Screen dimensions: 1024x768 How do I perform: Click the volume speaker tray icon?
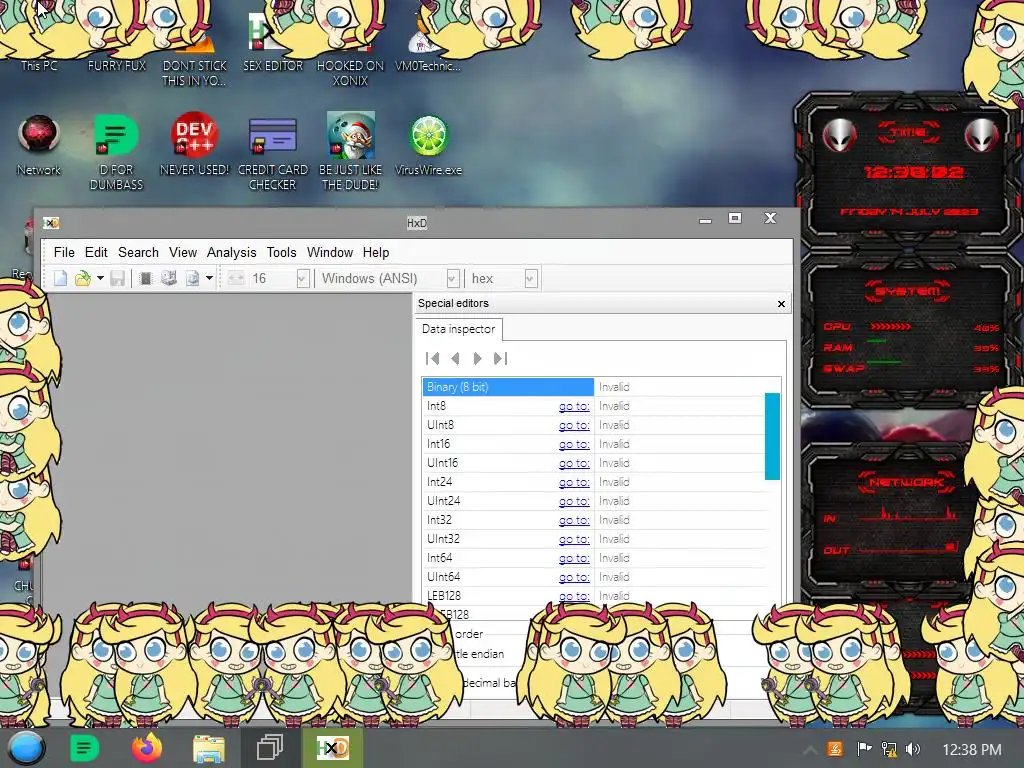(913, 749)
